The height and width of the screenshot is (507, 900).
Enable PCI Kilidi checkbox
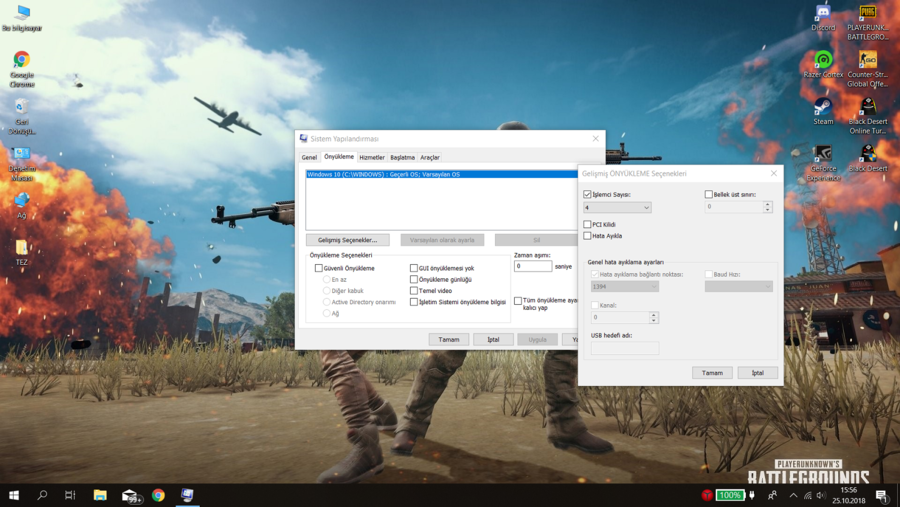(587, 225)
